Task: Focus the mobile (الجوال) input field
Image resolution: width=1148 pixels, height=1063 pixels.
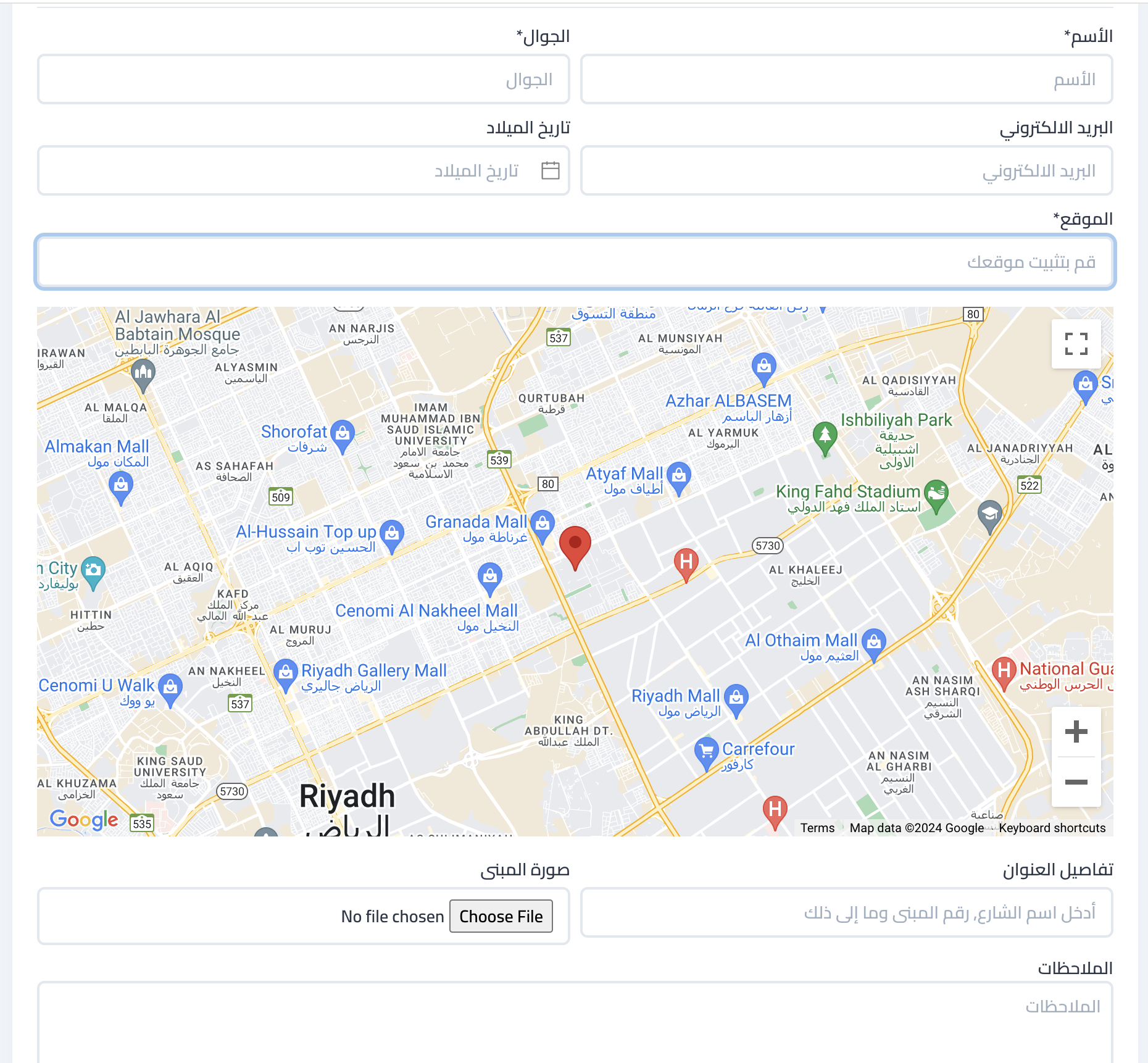Action: click(303, 80)
